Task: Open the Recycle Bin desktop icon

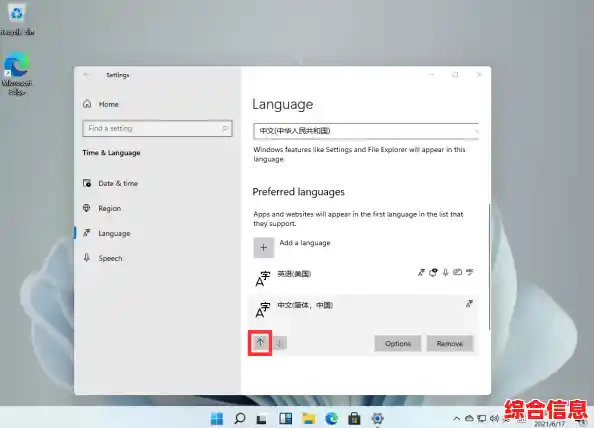Action: 17,20
